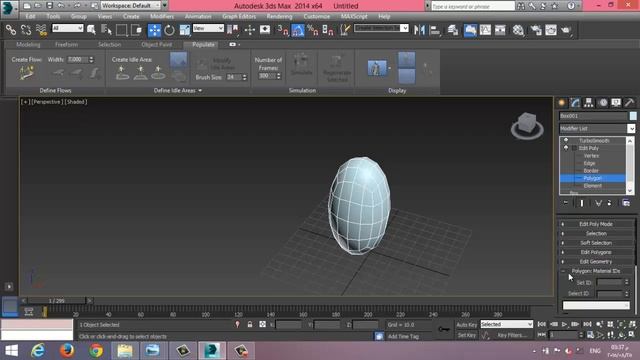Select the Link tool in main toolbar

(11, 30)
